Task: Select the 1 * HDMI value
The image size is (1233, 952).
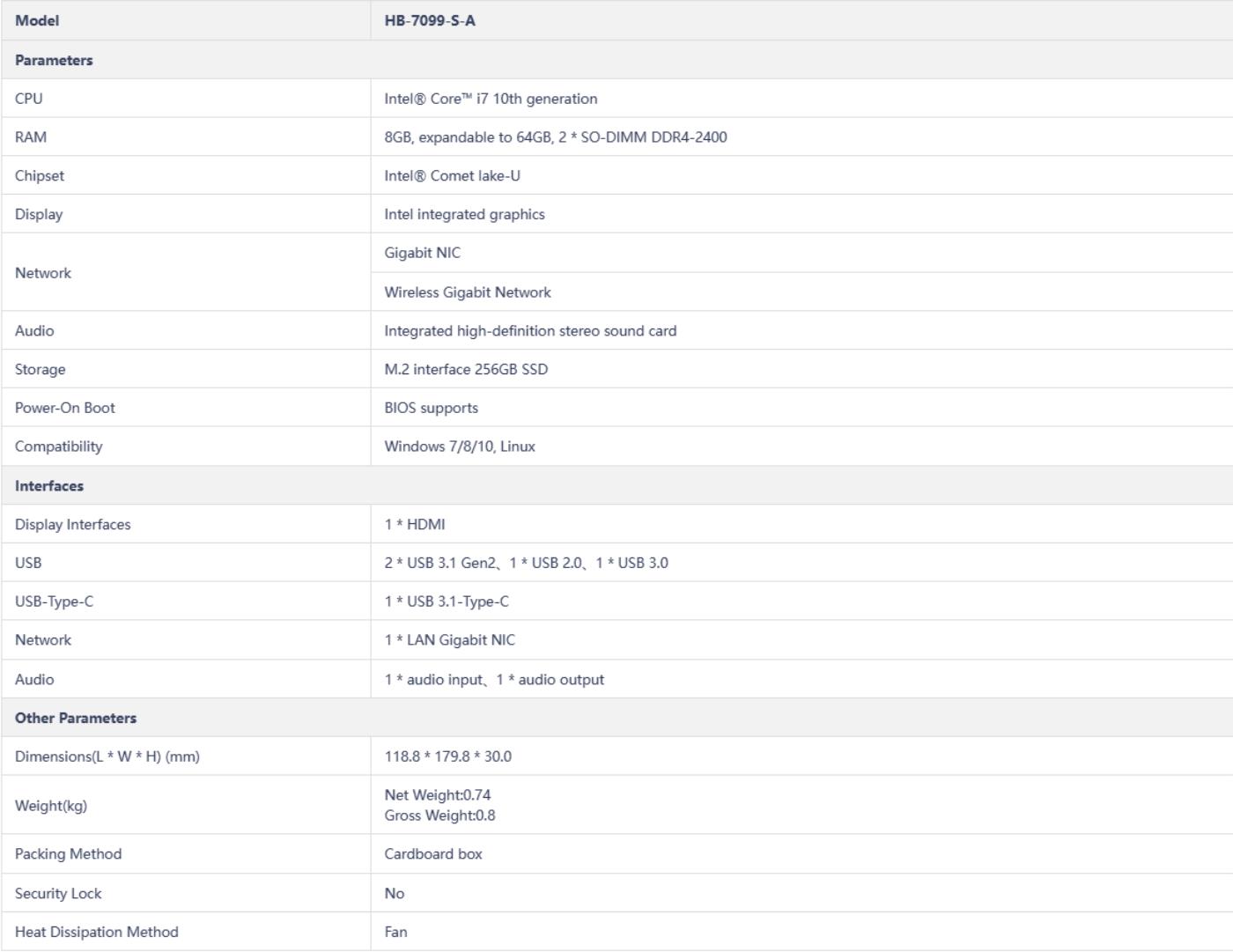Action: (x=415, y=525)
